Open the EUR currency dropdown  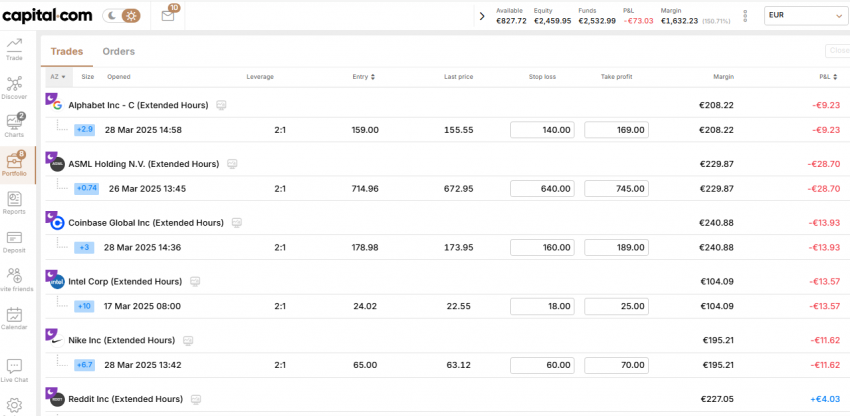805,16
